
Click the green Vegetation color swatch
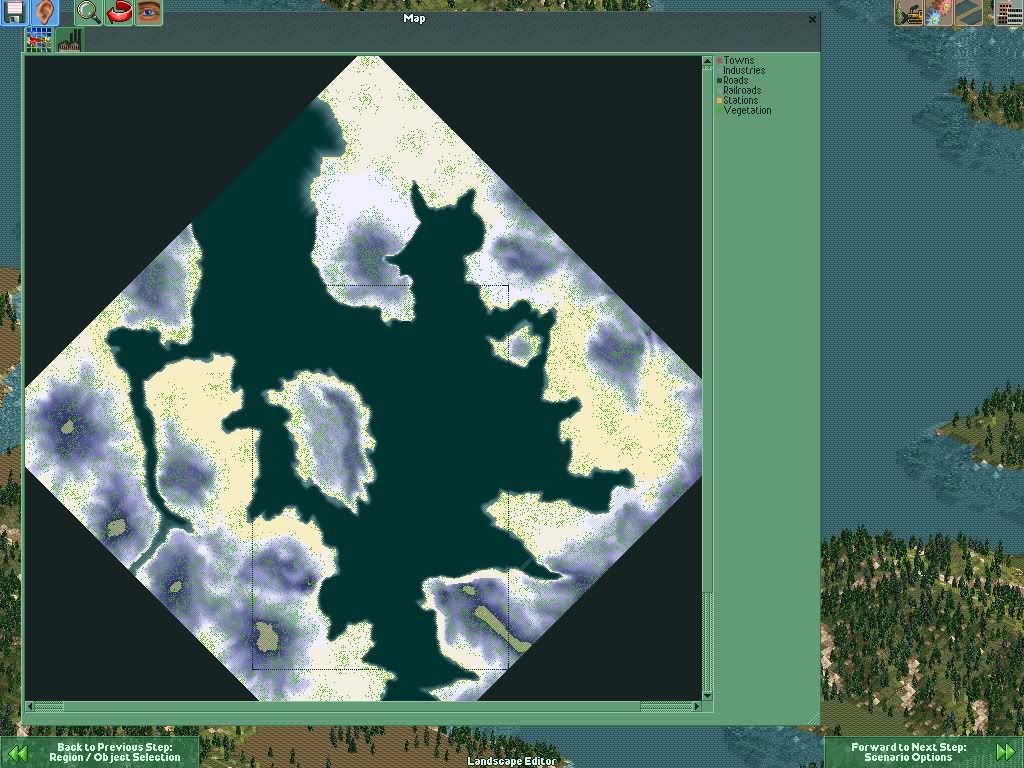(719, 111)
